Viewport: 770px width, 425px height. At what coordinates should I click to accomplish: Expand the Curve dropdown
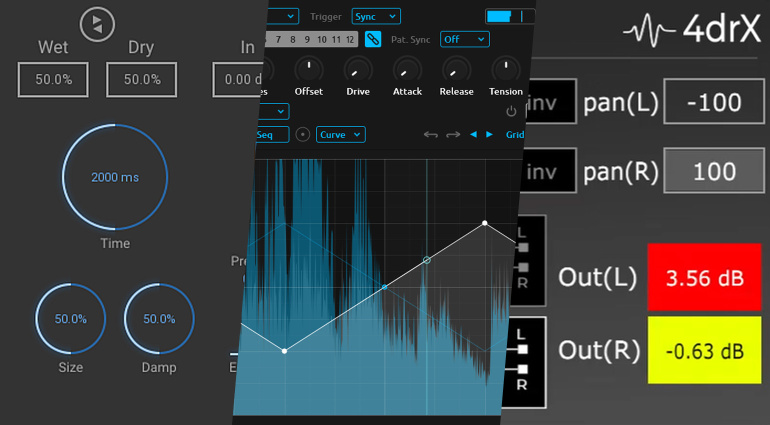pyautogui.click(x=340, y=134)
